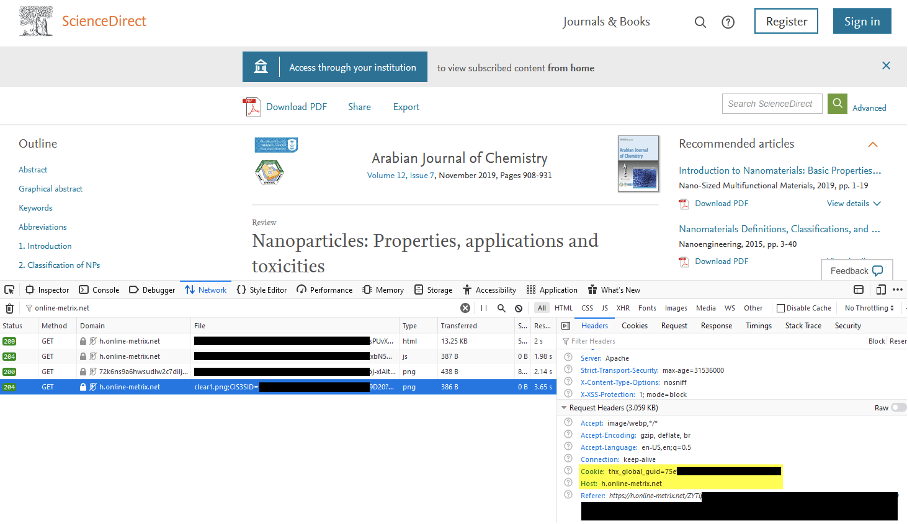
Task: Click Access through your institution button
Action: [335, 67]
